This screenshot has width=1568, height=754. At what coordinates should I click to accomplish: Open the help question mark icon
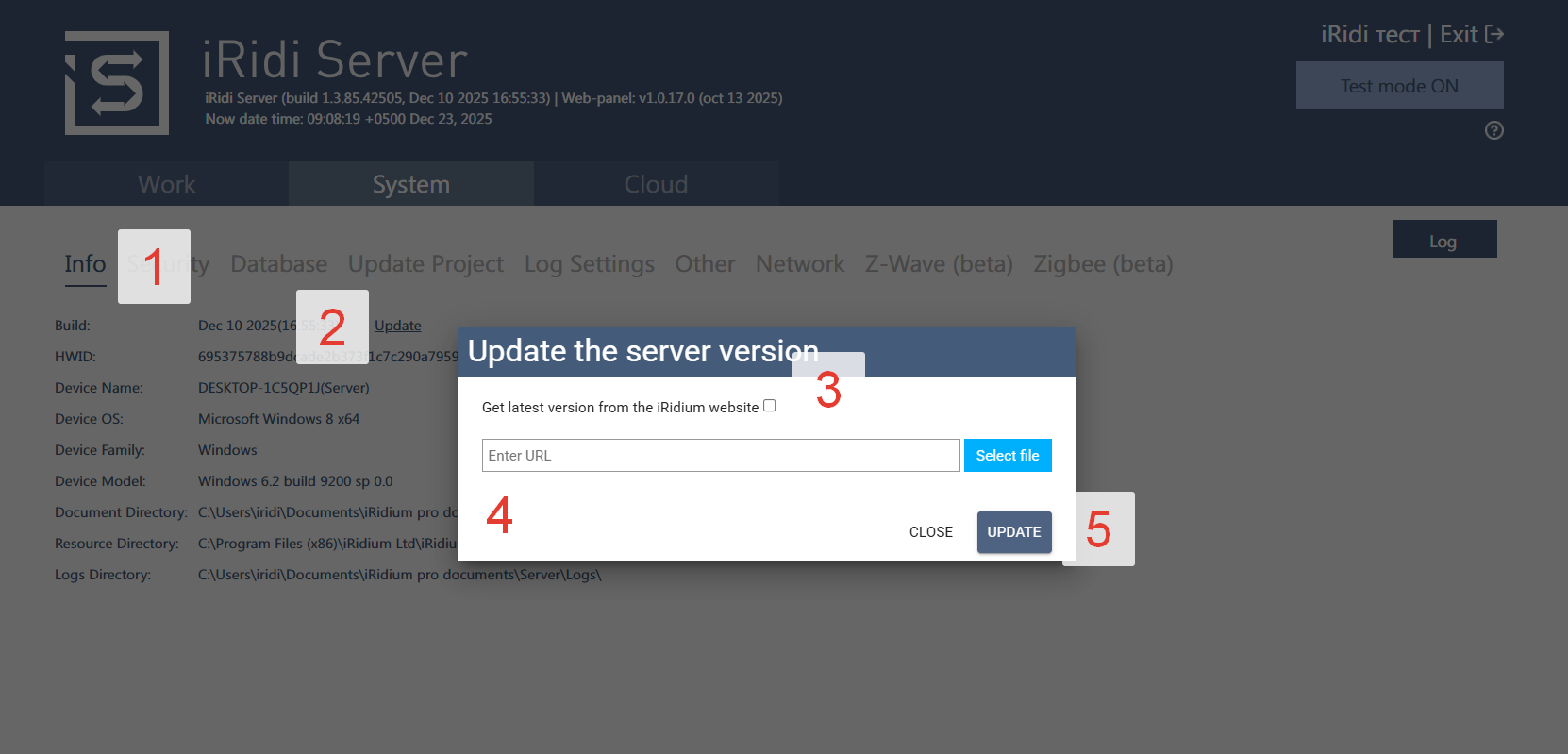[1494, 130]
